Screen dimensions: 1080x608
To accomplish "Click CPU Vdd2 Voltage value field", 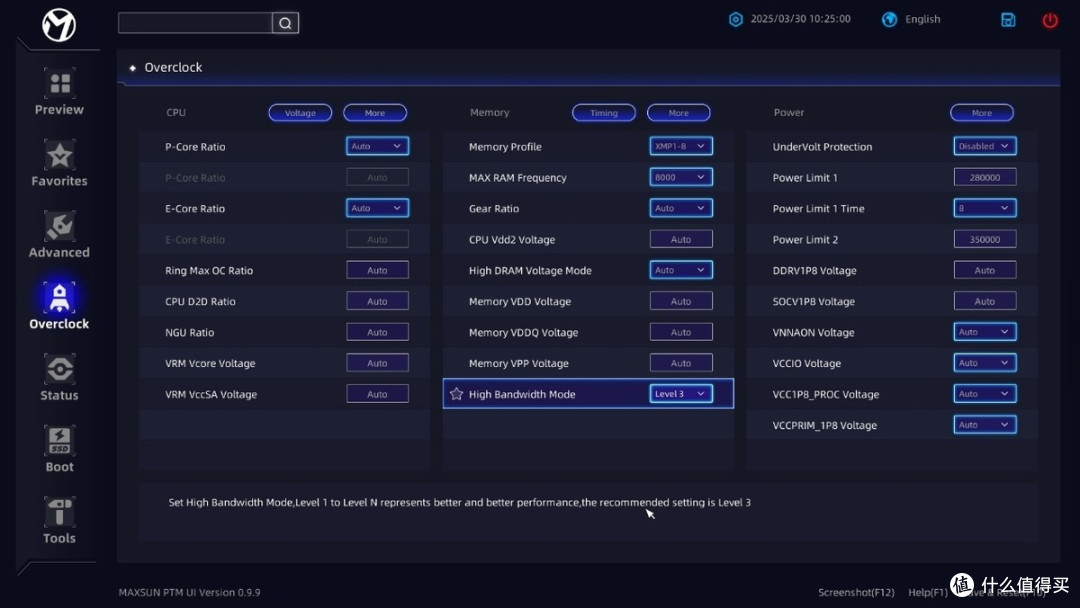I will click(x=681, y=239).
